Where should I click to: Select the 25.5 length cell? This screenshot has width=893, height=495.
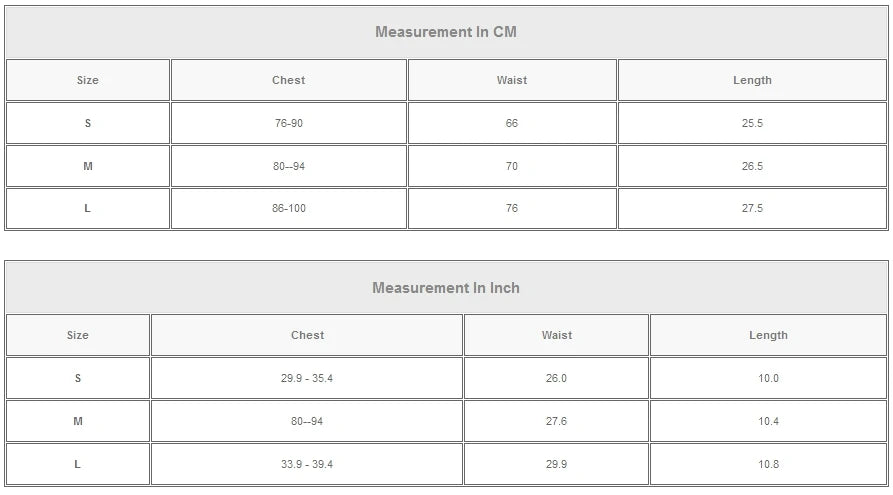click(x=752, y=124)
